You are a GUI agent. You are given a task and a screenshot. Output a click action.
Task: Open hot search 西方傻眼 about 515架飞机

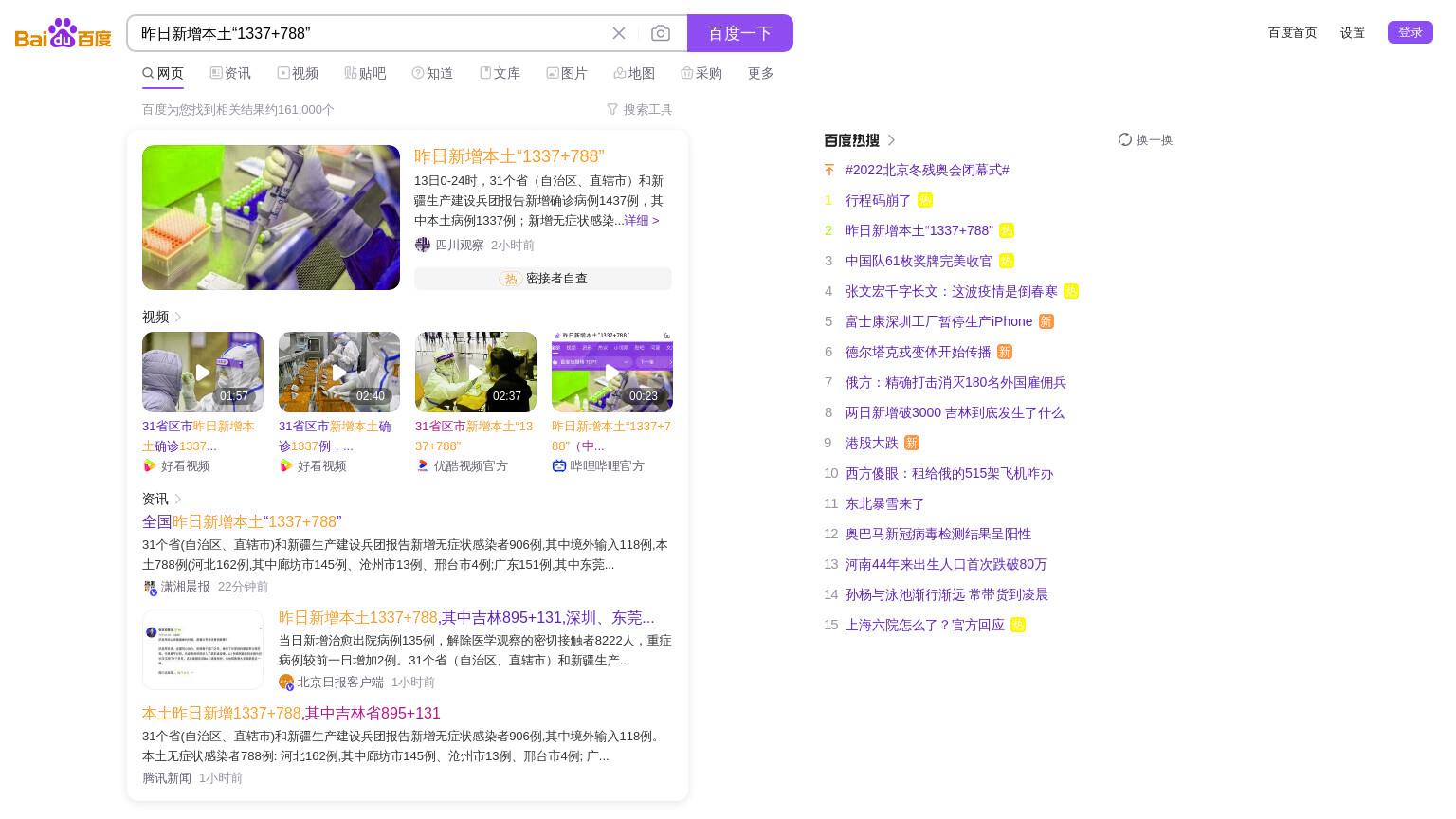949,473
